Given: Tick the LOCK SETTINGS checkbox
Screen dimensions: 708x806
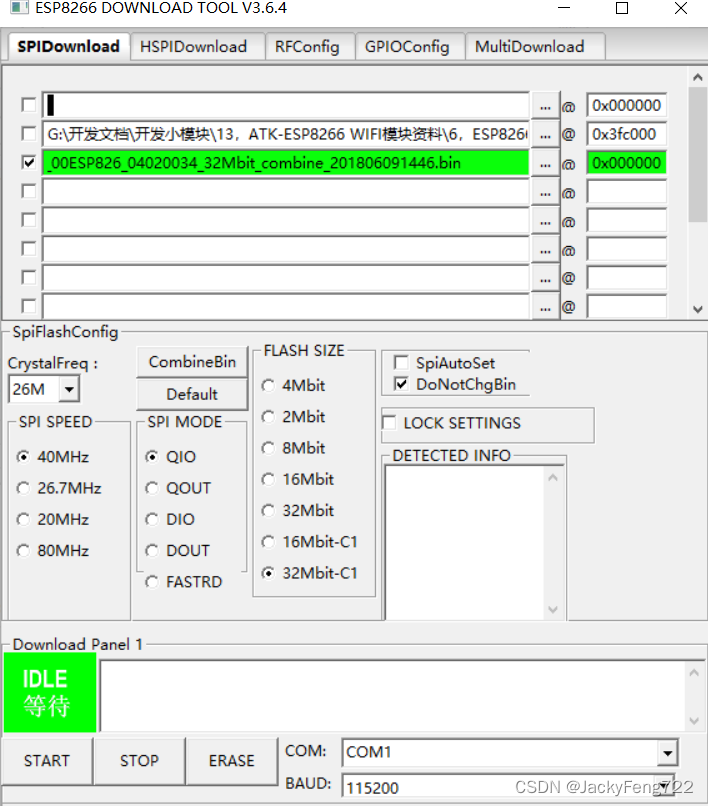Looking at the screenshot, I should click(389, 423).
